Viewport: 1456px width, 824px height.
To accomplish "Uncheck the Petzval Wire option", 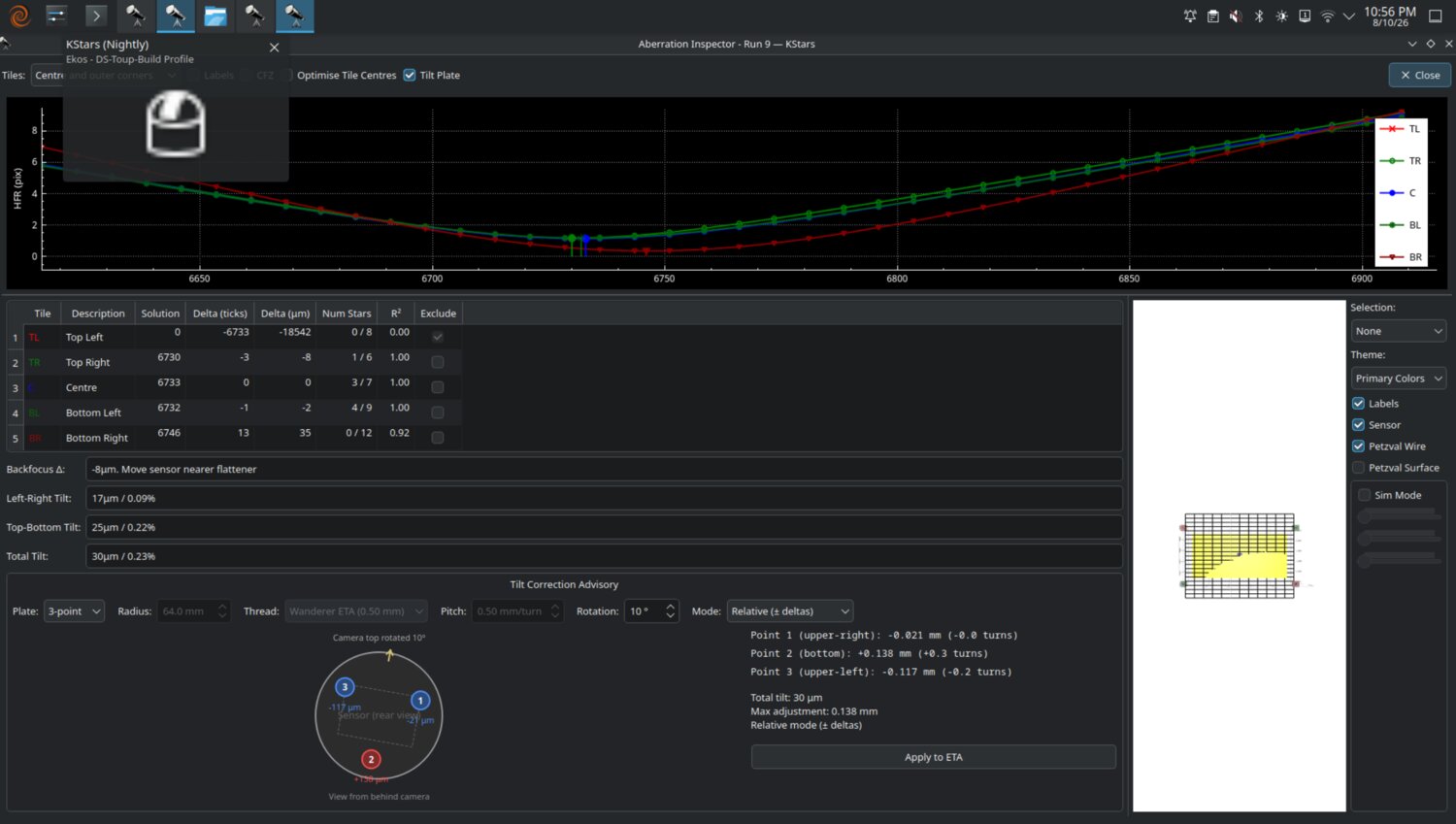I will [1359, 446].
